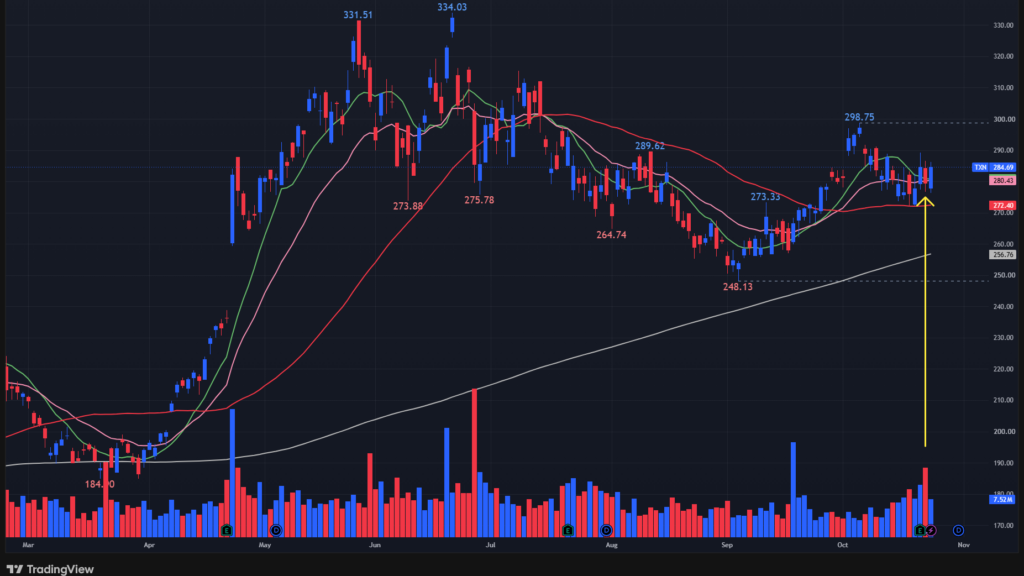Click the 264.74 low price annotation
Screen dimensions: 1024x576
point(611,234)
